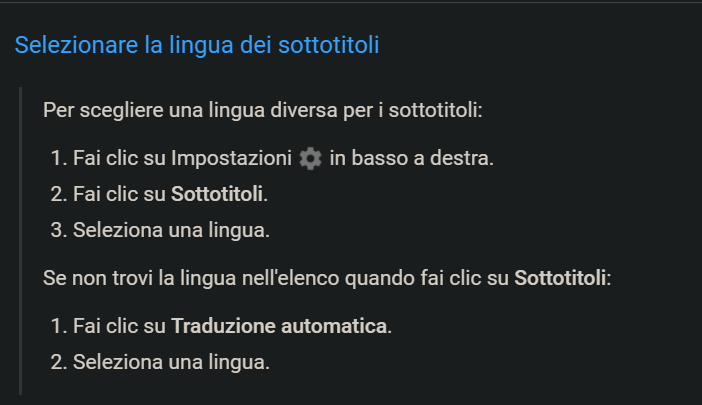Click the number "1." before "Traduzione automatica" step
The width and height of the screenshot is (702, 405).
(56, 325)
